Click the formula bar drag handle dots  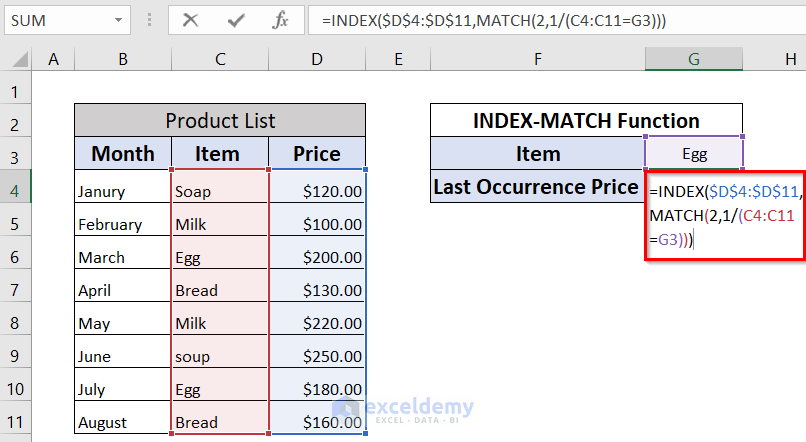pos(150,20)
